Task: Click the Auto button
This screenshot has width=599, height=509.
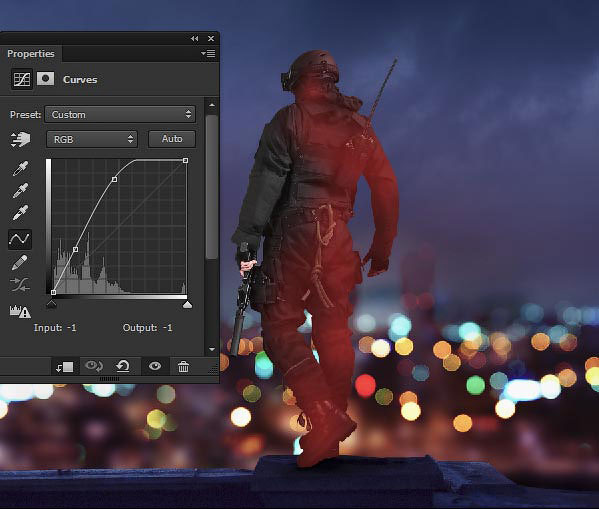Action: [172, 139]
